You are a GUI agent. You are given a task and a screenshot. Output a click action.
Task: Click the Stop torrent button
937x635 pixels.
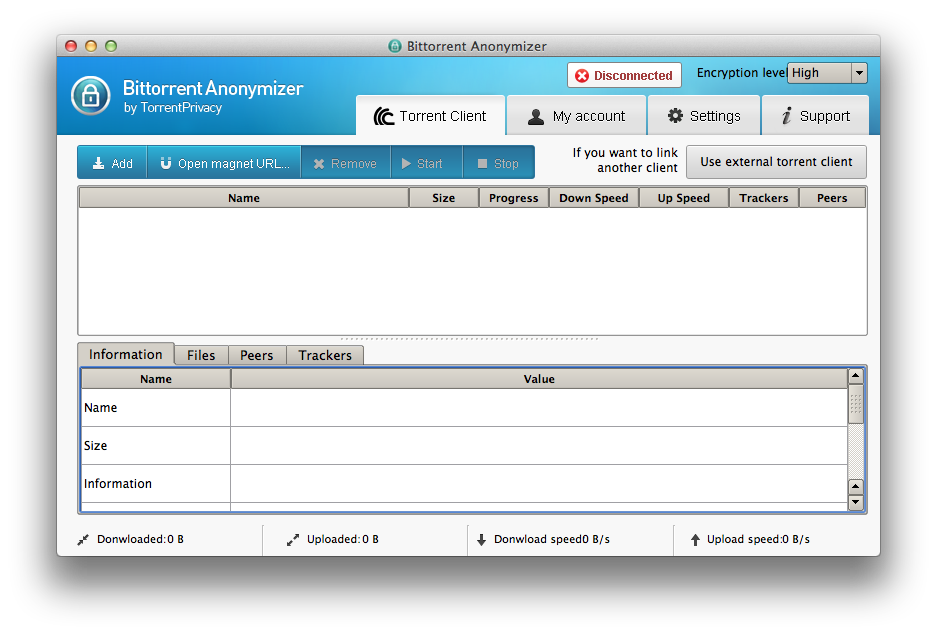coord(498,163)
